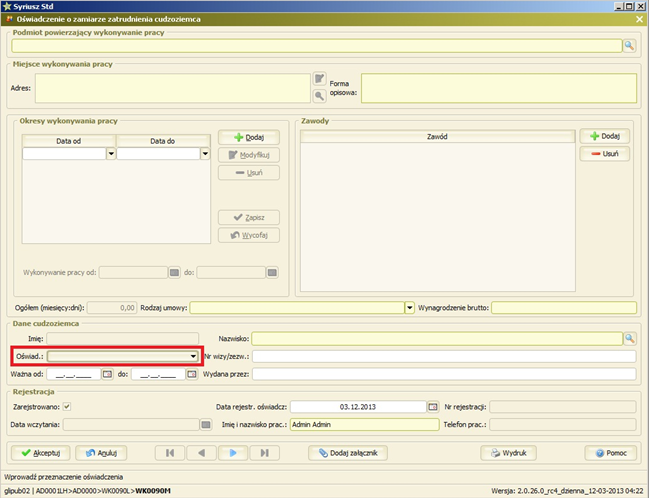The image size is (649, 498).
Task: Focus the Nazwisko input field
Action: click(x=437, y=339)
